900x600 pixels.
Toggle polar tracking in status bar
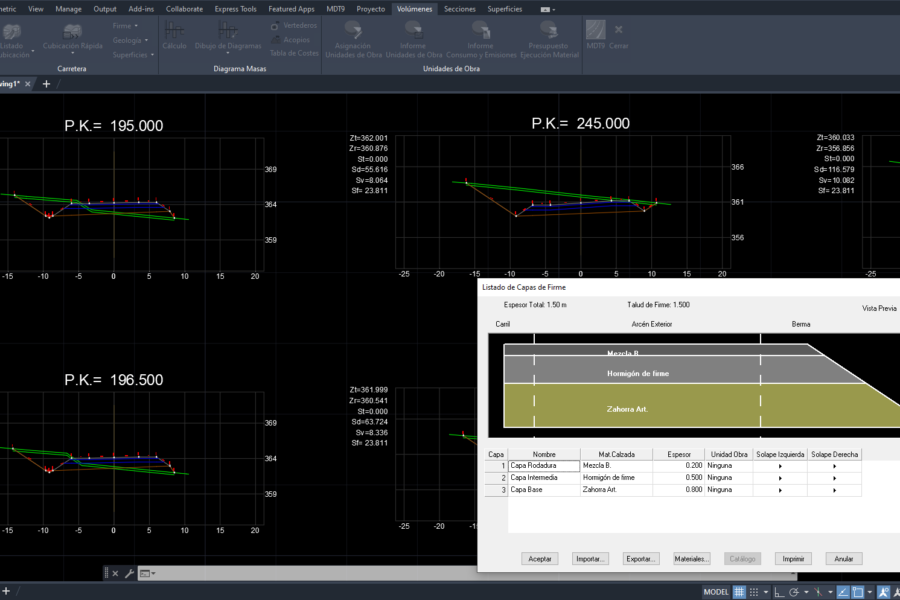click(x=794, y=592)
